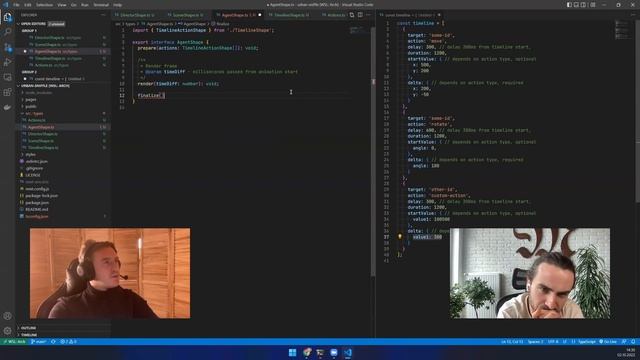Screen dimensions: 640x360
Task: Click the notifications bell in status bar
Action: (x=633, y=342)
